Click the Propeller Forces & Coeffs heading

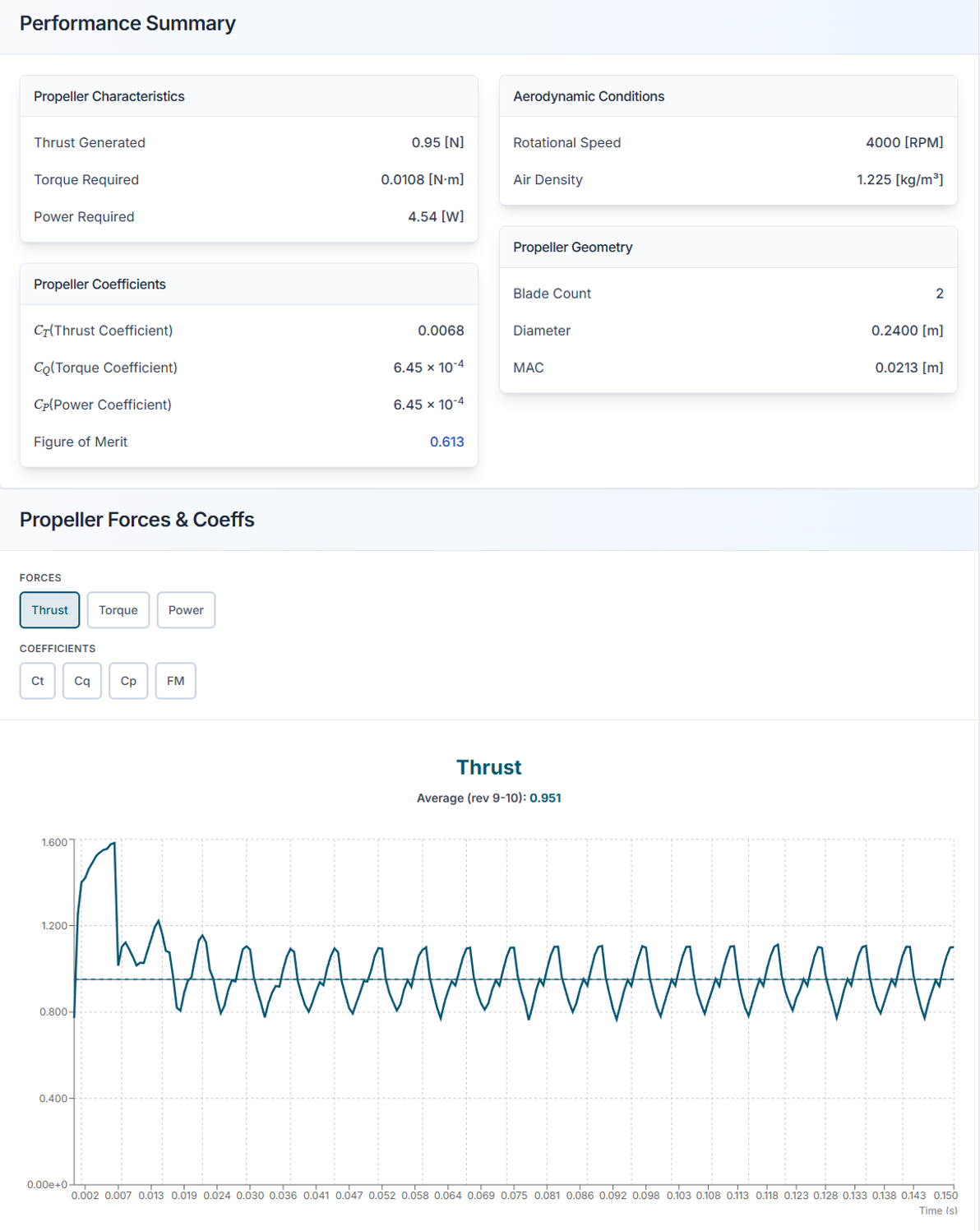137,520
